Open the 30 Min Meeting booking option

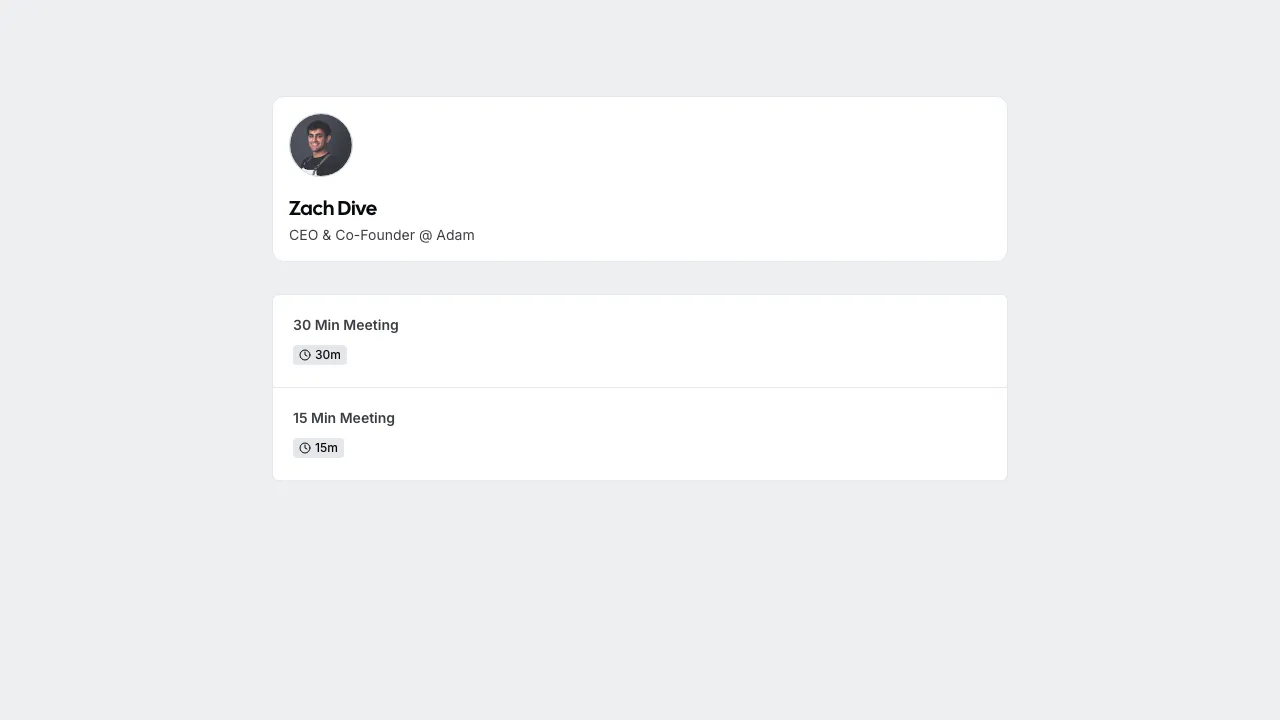(639, 340)
